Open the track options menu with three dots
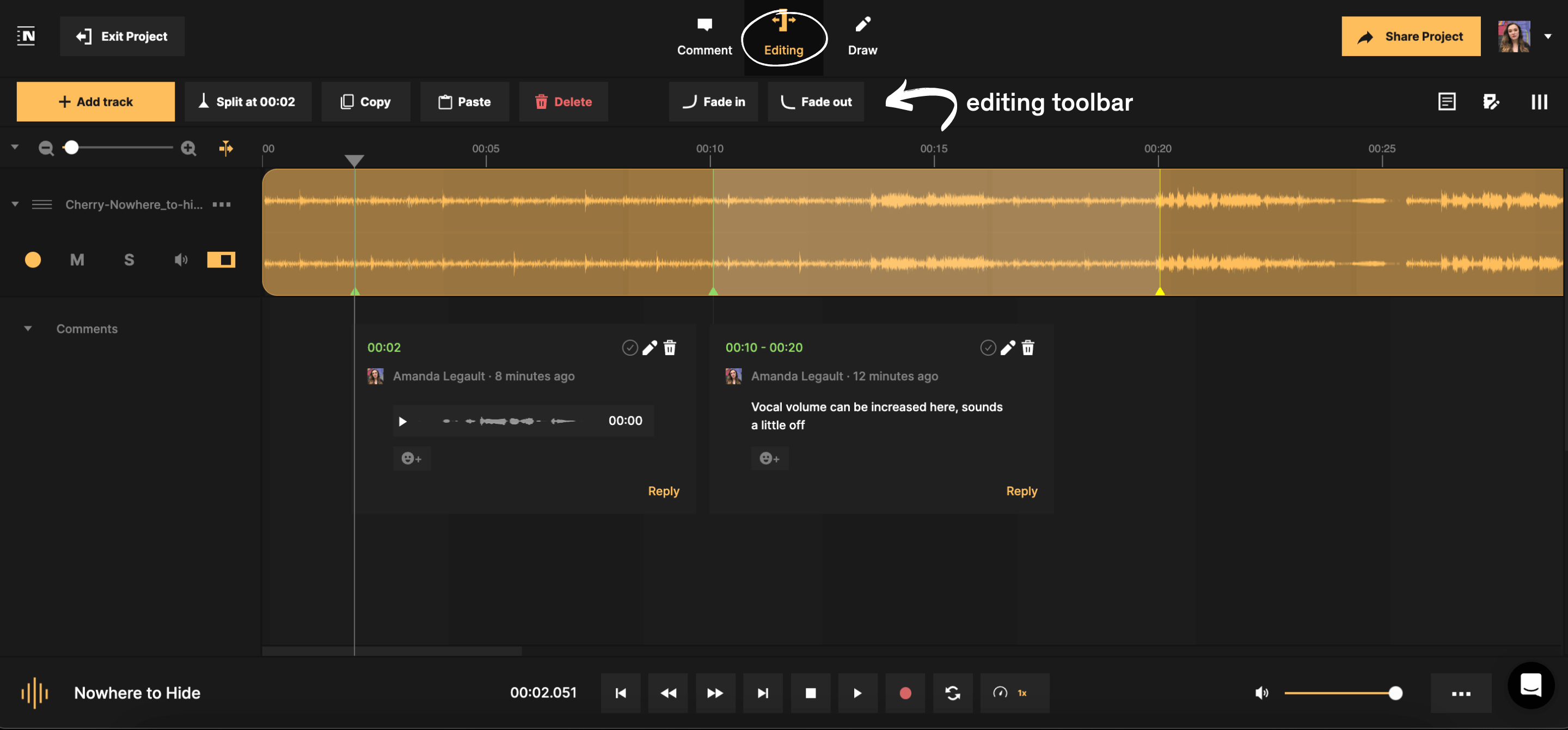 (222, 204)
